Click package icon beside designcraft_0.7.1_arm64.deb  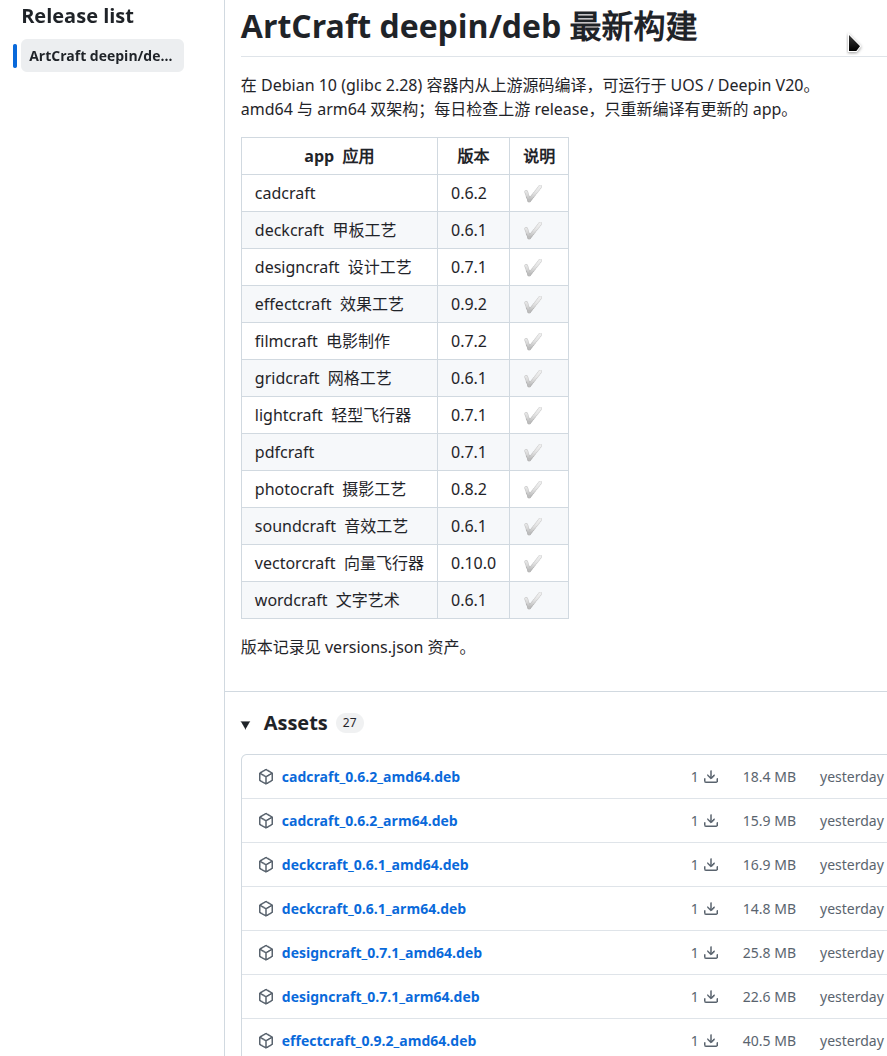266,997
